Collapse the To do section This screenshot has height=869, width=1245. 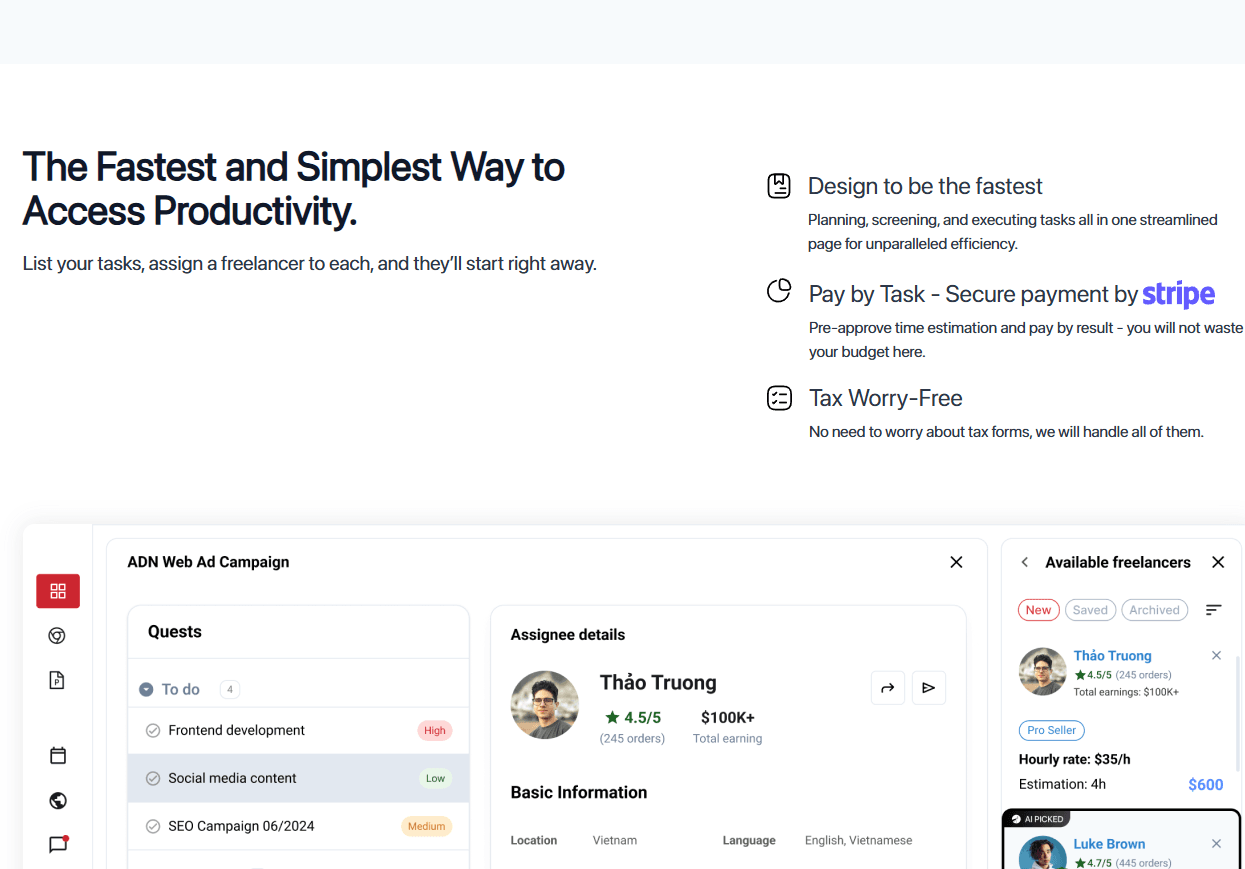click(146, 690)
